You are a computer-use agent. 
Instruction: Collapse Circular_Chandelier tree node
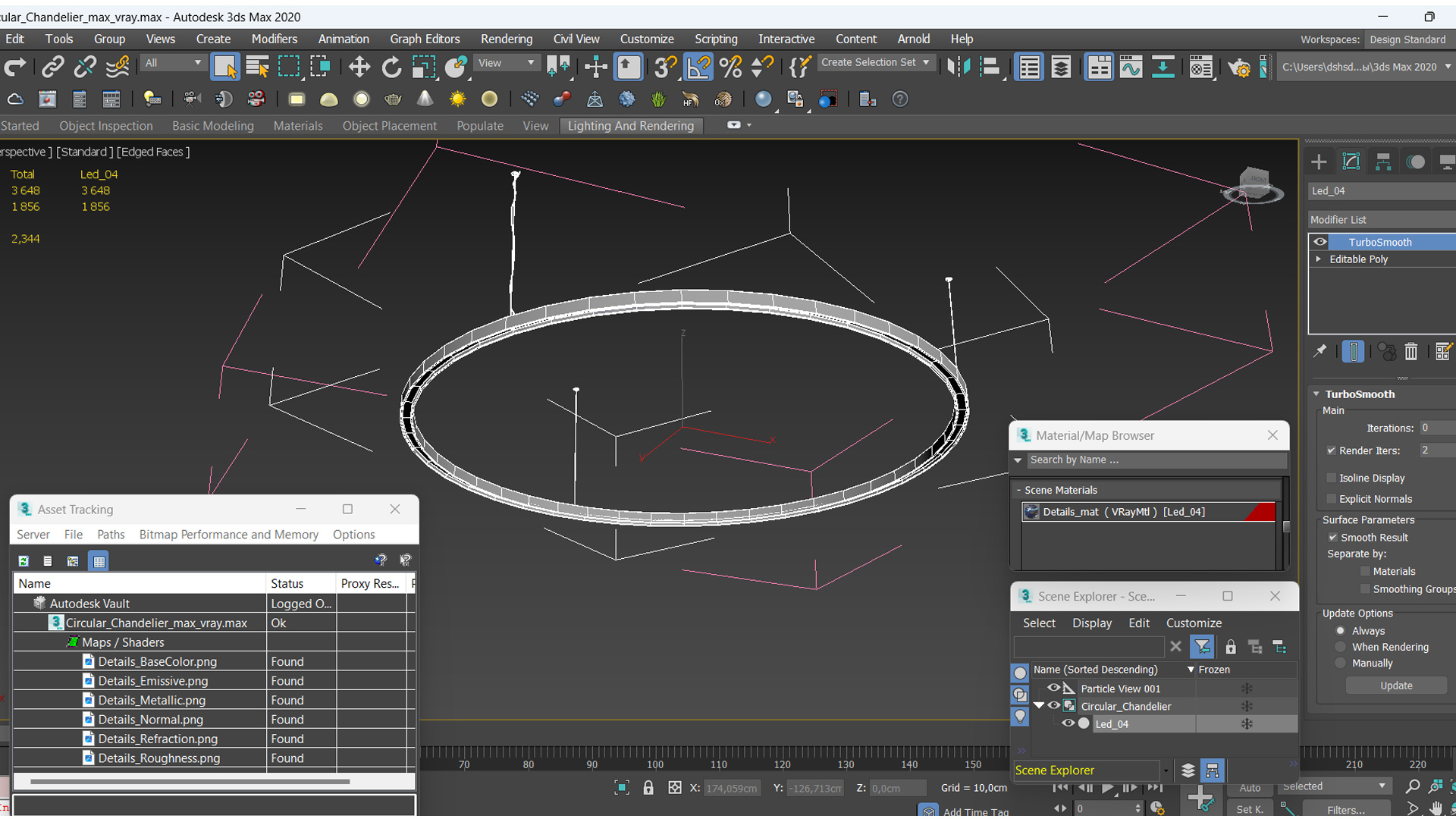coord(1039,706)
